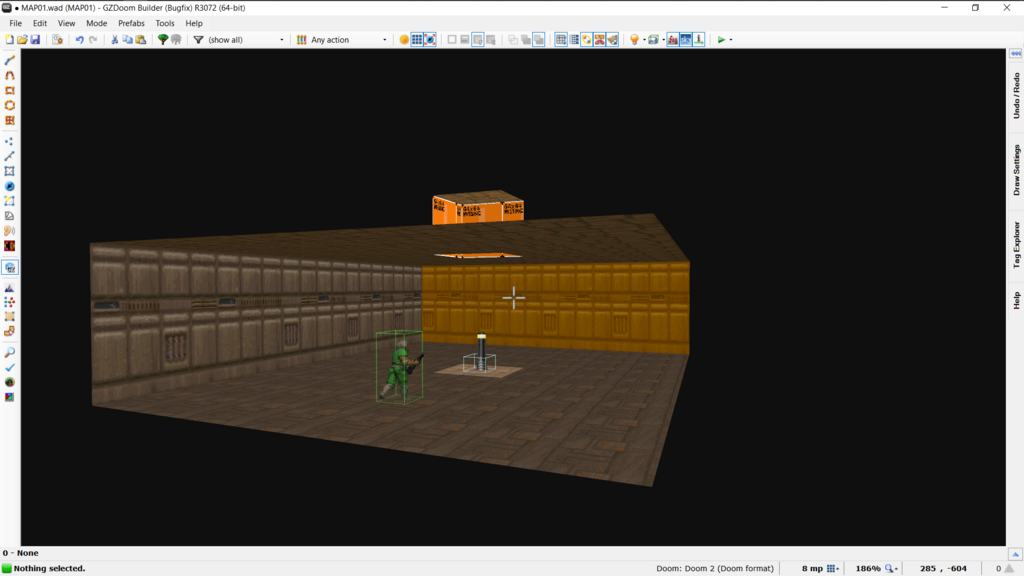Select the Draw Rectangle tool in the left sidebar
The height and width of the screenshot is (576, 1024).
tap(10, 90)
